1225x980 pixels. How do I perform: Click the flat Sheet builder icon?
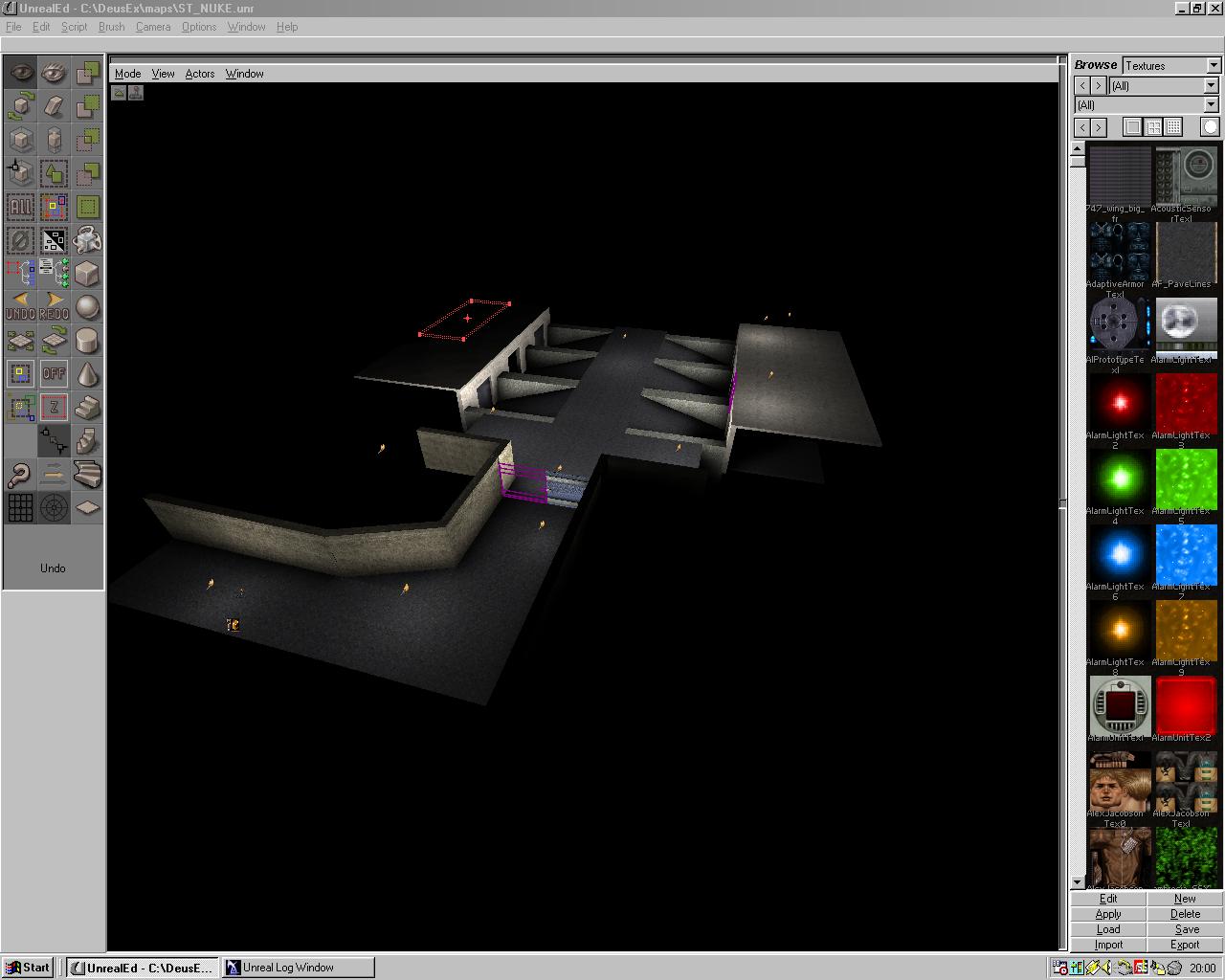87,507
